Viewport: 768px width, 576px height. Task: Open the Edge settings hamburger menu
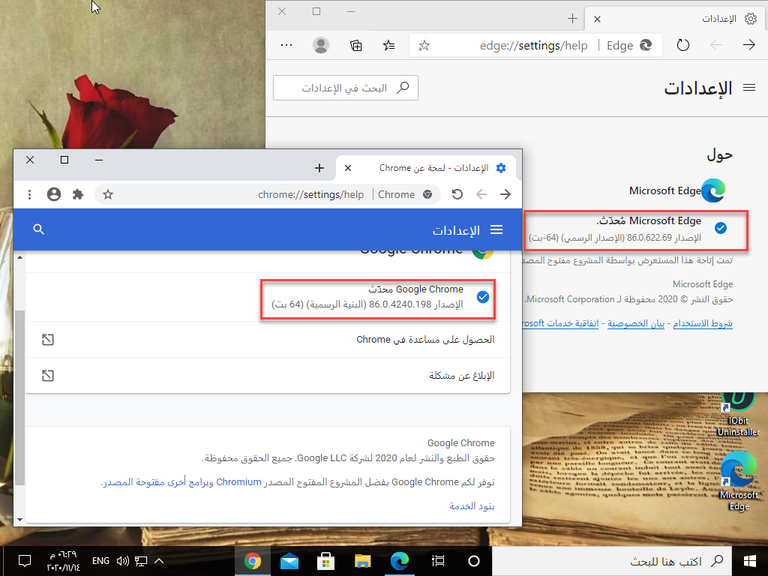749,88
